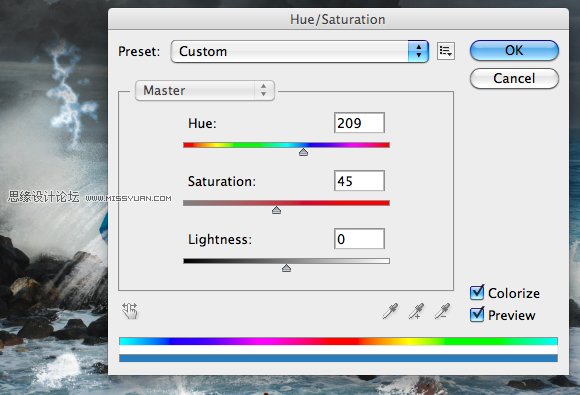This screenshot has height=395, width=580.
Task: Select the Subtract from Sample eyedropper
Action: [442, 311]
